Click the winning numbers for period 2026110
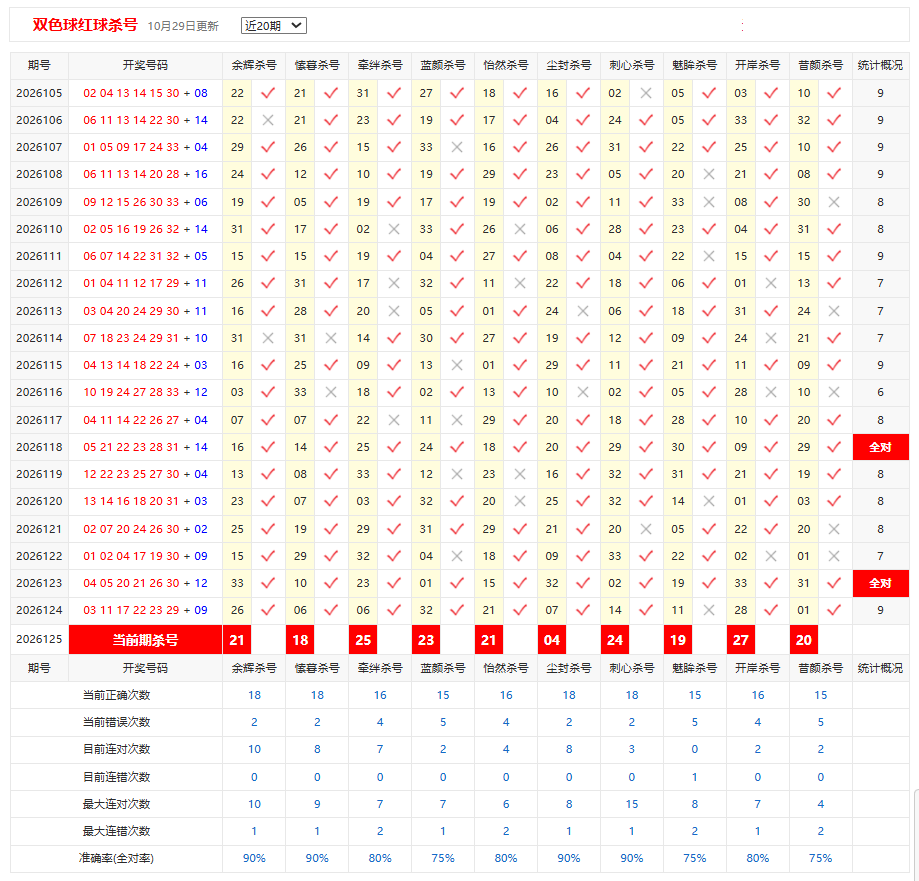 click(145, 229)
